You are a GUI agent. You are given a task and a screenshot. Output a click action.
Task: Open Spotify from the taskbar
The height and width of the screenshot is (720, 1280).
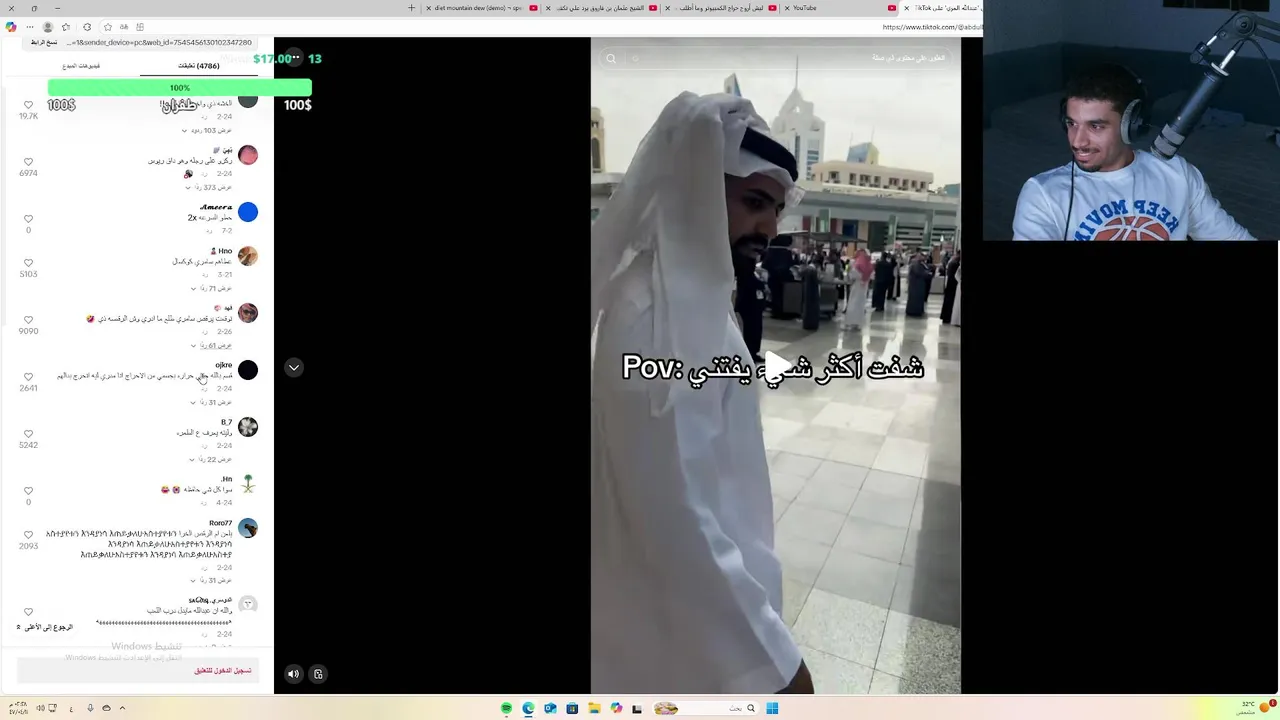[507, 708]
